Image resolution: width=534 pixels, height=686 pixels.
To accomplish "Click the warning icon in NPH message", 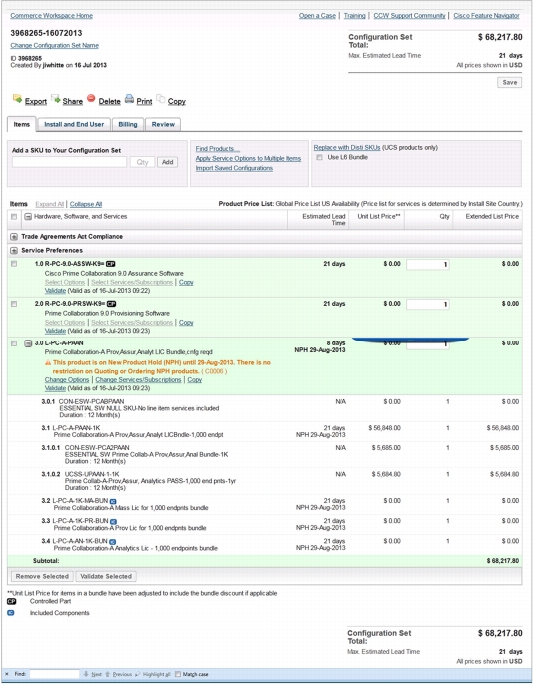I will (48, 362).
